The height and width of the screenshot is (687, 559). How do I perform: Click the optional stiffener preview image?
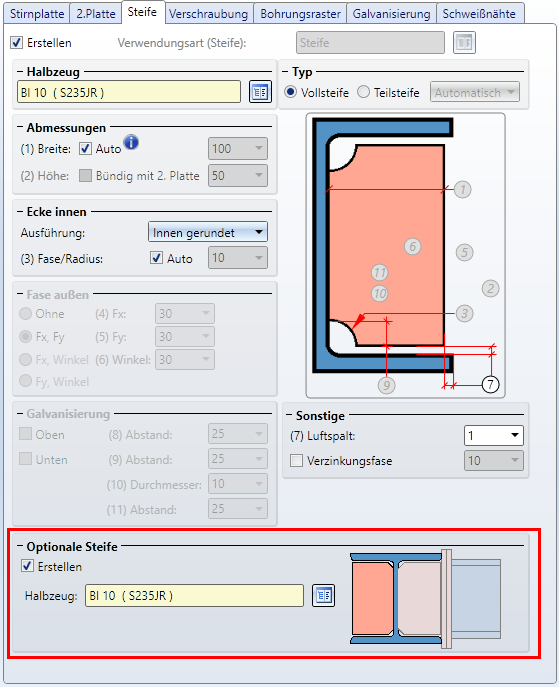(426, 598)
